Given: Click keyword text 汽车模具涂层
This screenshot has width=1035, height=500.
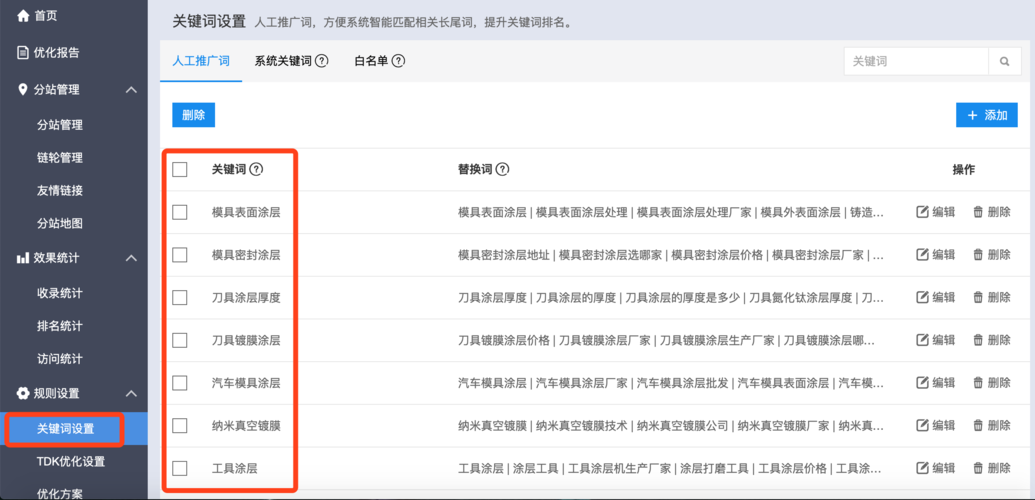Looking at the screenshot, I should (246, 382).
